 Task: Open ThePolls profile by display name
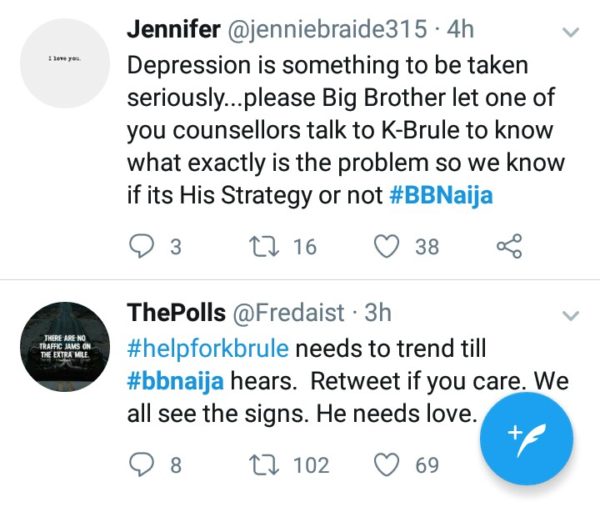pyautogui.click(x=175, y=313)
